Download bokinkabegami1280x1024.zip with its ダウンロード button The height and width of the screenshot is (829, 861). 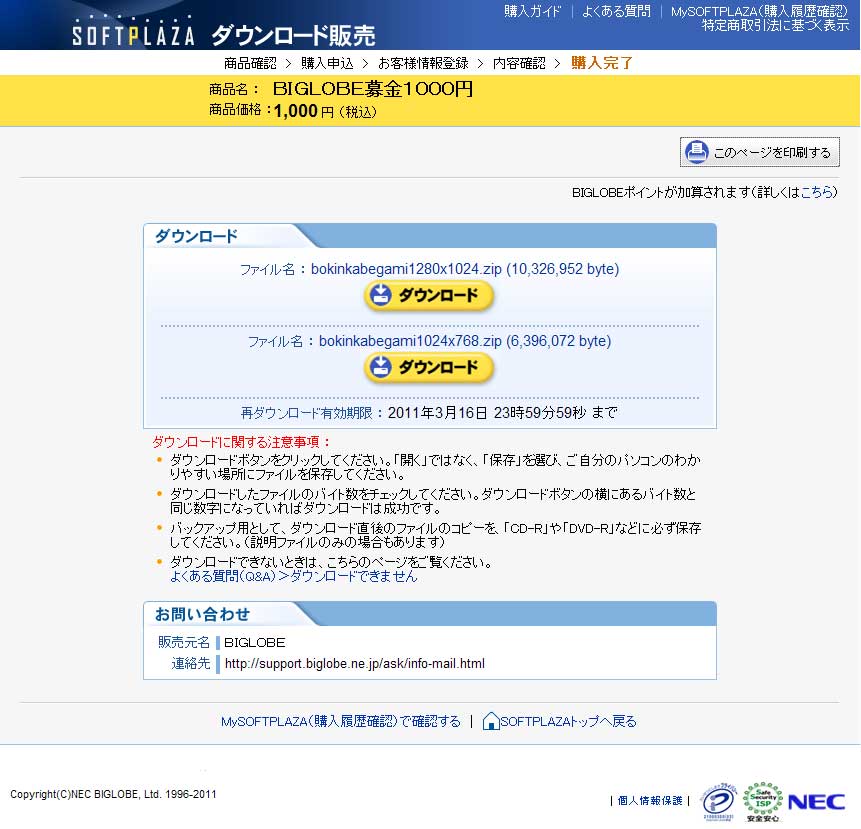(x=429, y=295)
